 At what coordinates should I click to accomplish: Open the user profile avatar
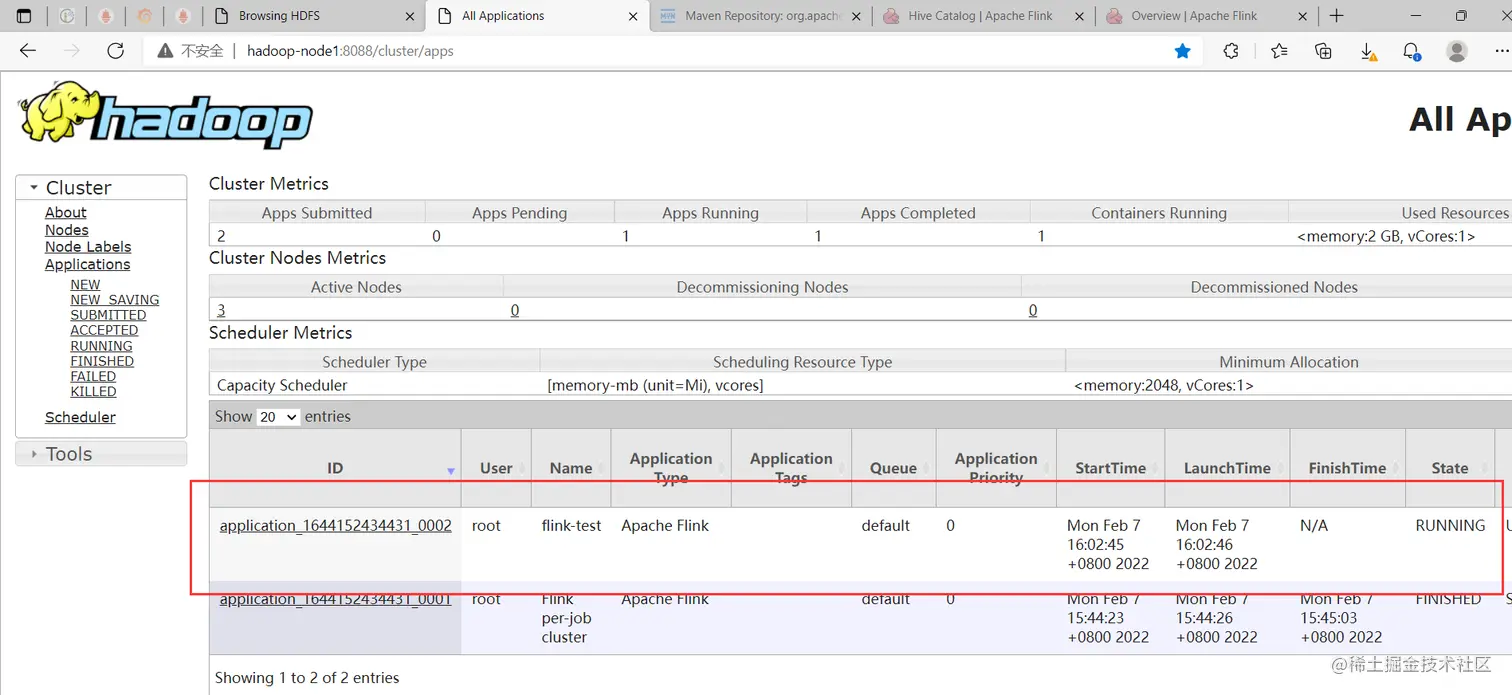1457,51
